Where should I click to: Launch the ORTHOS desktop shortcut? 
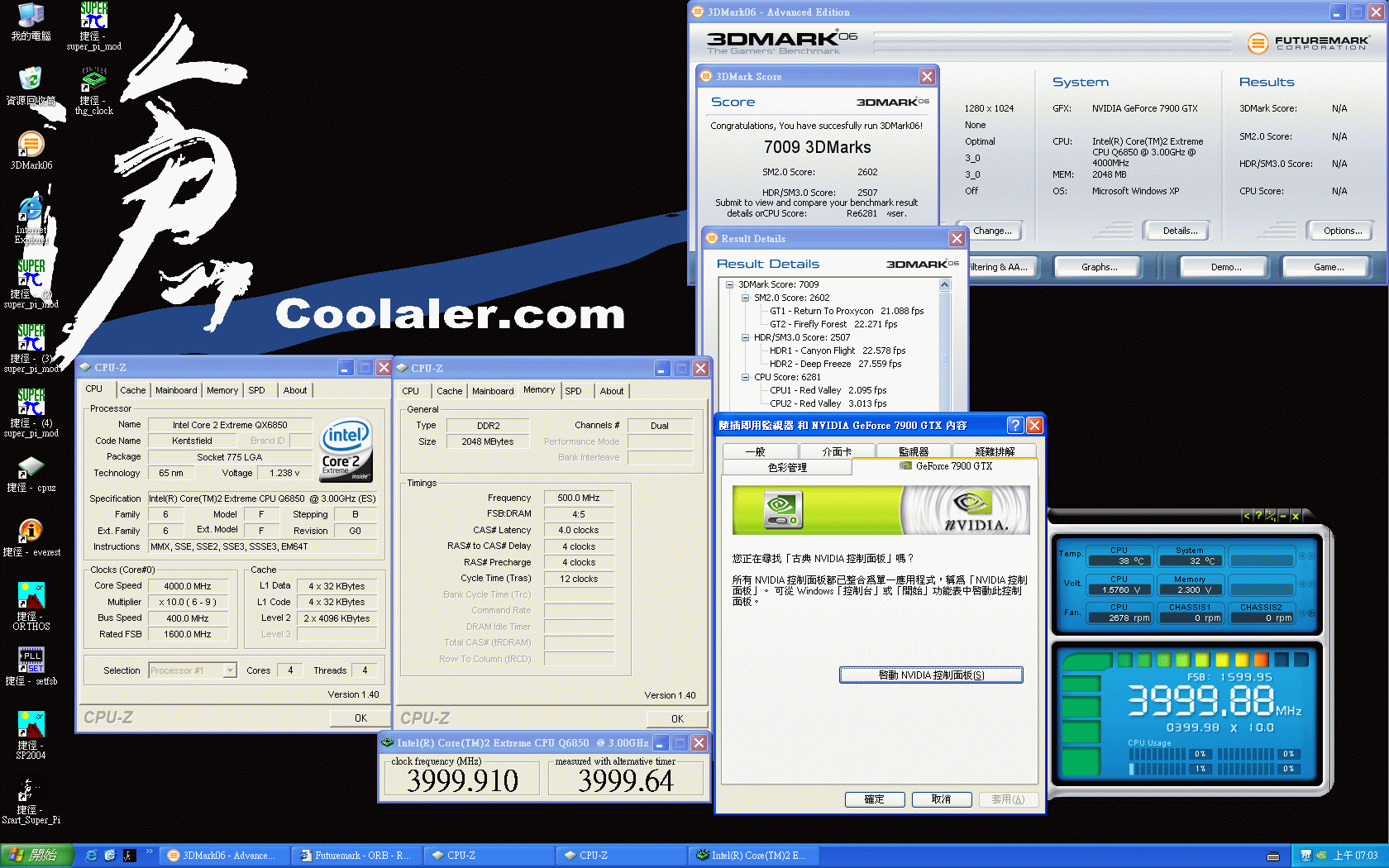click(31, 607)
